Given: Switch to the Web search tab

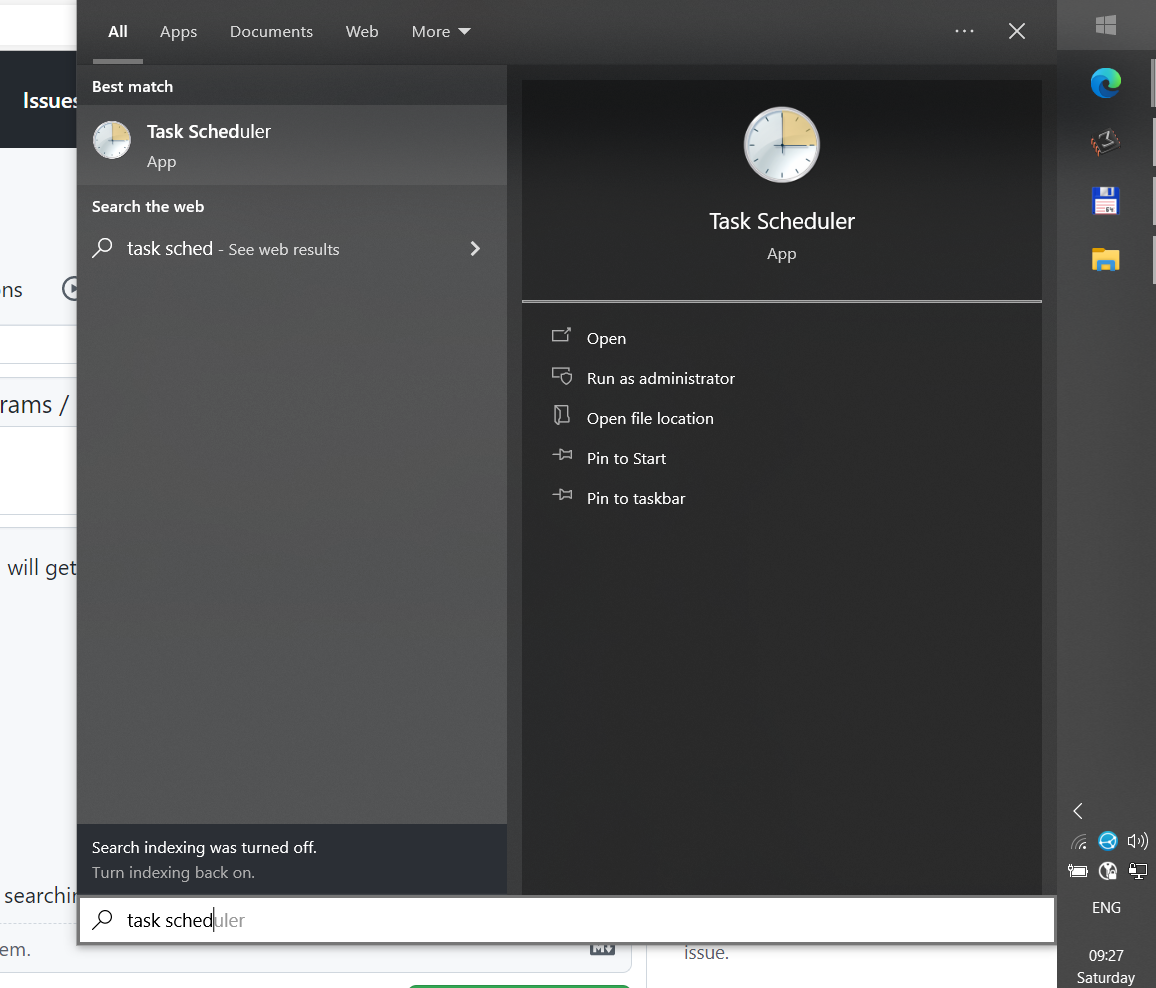Looking at the screenshot, I should coord(362,32).
